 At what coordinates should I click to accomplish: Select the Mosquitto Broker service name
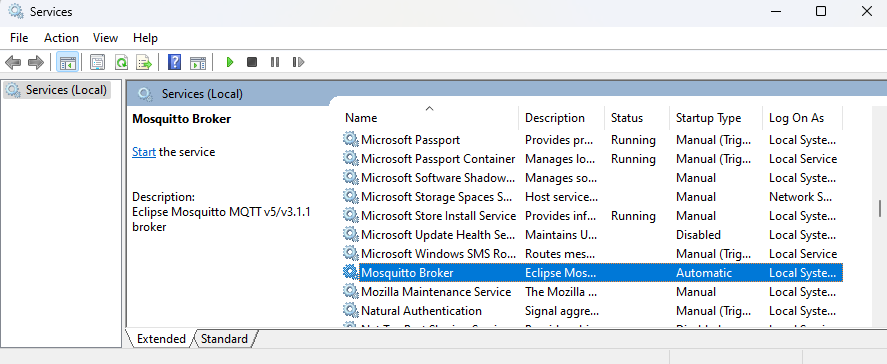407,273
